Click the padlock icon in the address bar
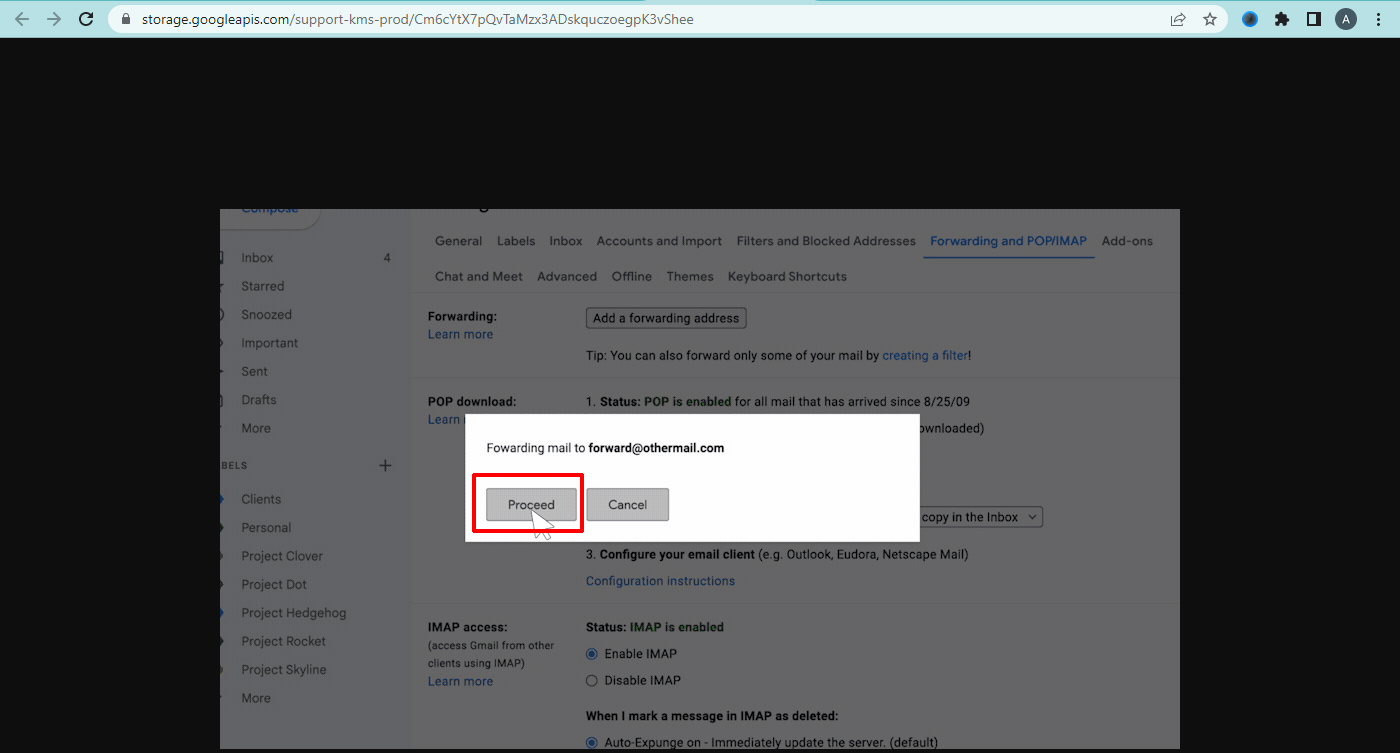 tap(124, 18)
